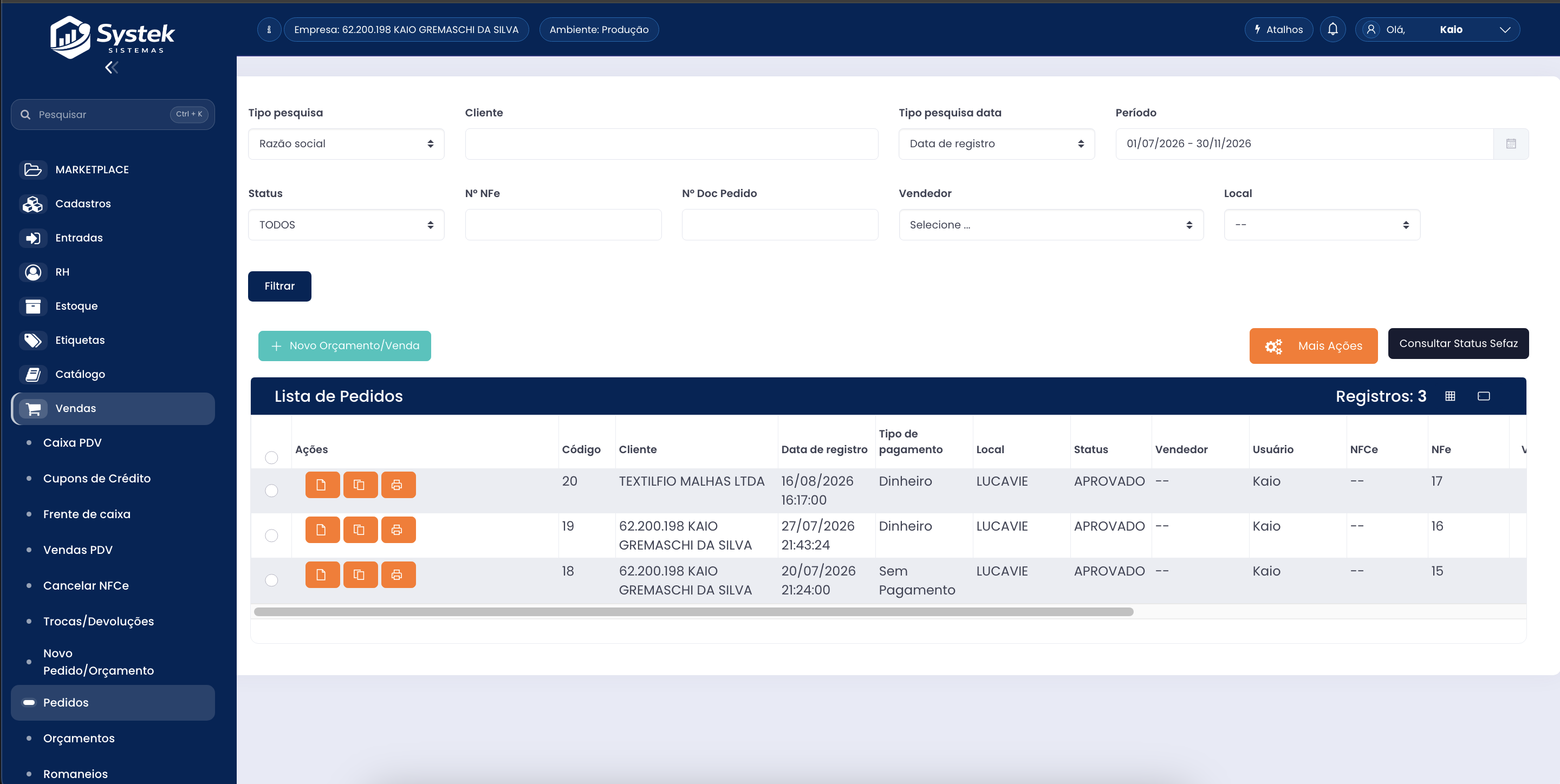The width and height of the screenshot is (1560, 784).
Task: Open the Tipo pesquisa data dropdown
Action: [x=996, y=144]
